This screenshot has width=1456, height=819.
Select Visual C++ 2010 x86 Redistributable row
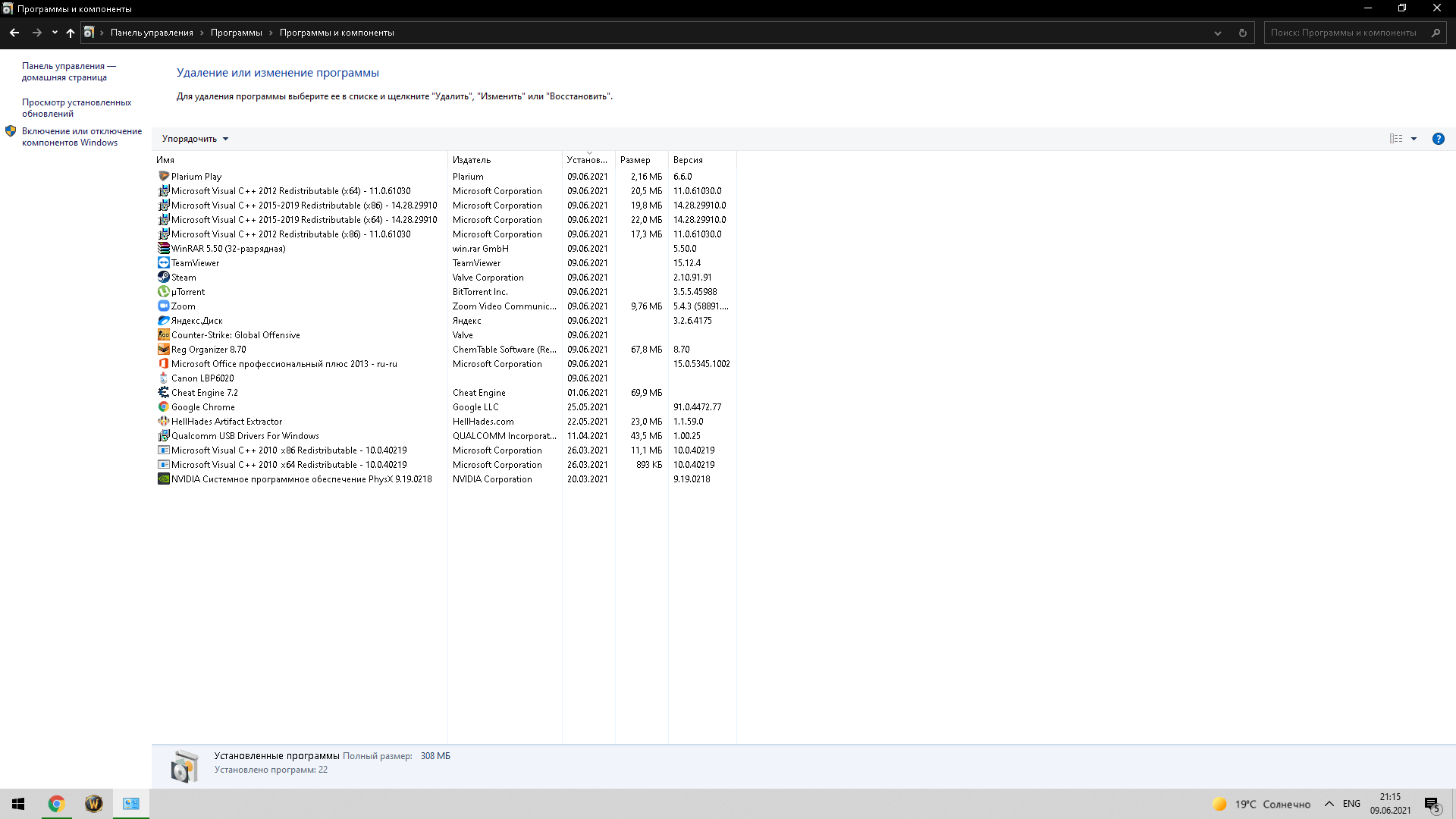(x=444, y=450)
